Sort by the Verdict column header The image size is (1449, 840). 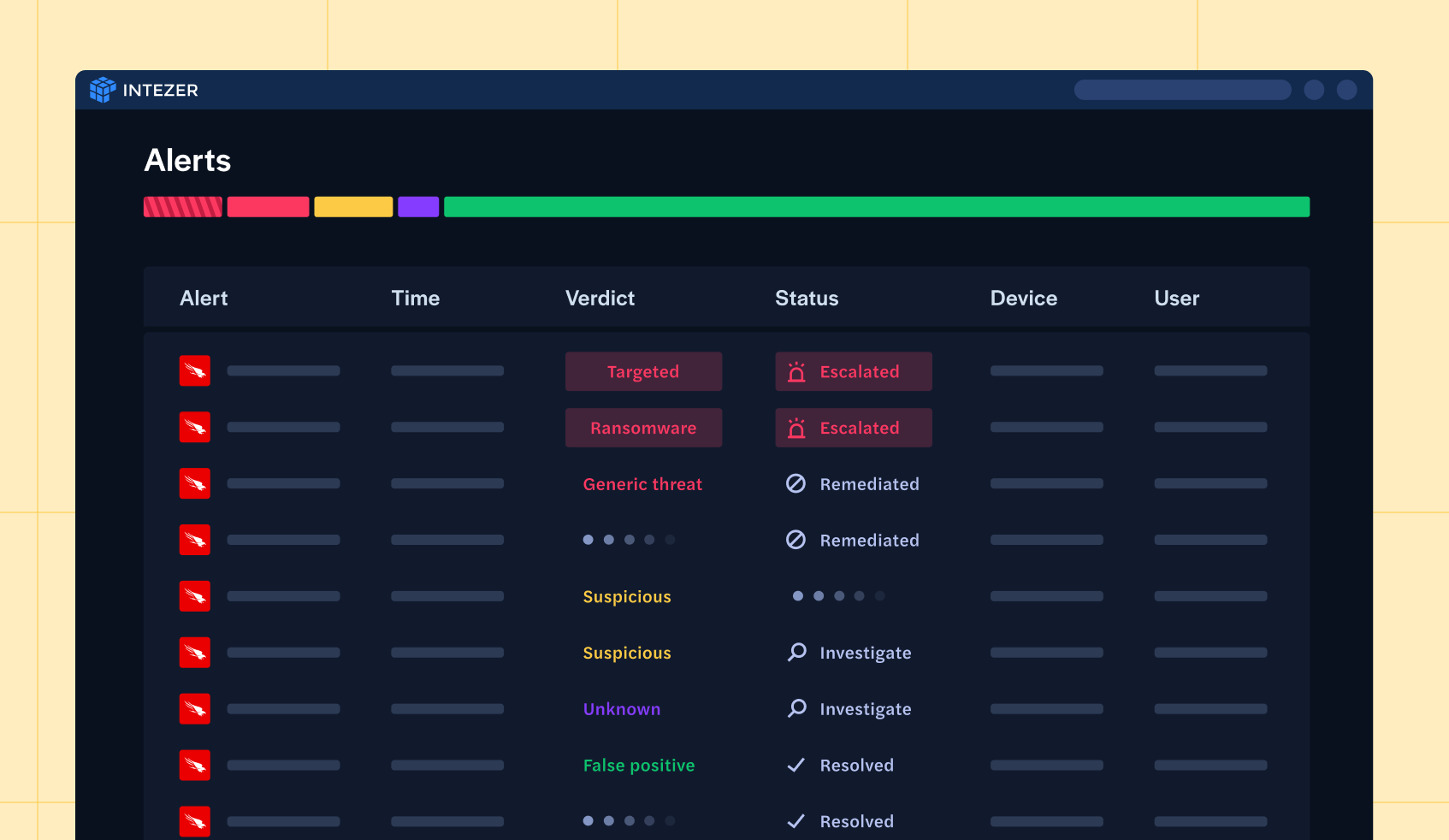coord(600,299)
